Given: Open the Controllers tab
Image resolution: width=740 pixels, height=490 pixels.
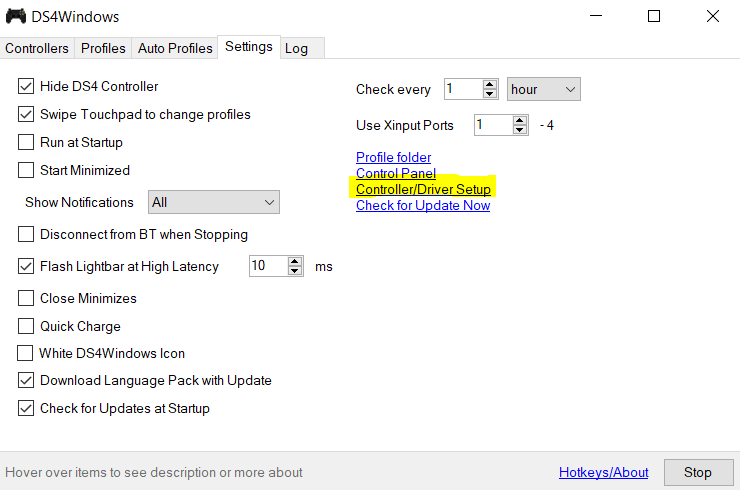Looking at the screenshot, I should coord(37,48).
